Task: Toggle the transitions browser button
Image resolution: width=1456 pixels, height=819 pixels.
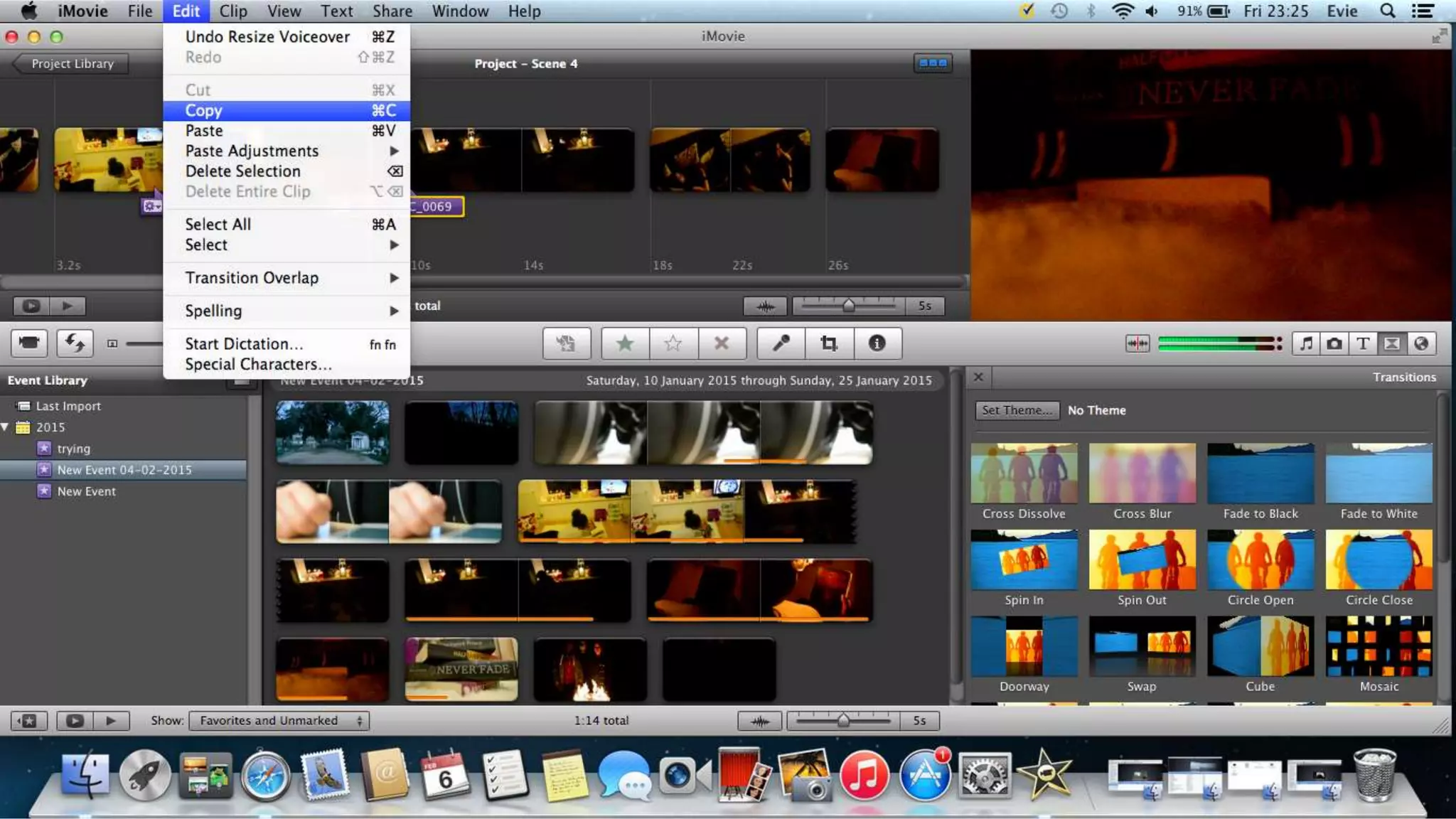Action: pyautogui.click(x=1392, y=343)
